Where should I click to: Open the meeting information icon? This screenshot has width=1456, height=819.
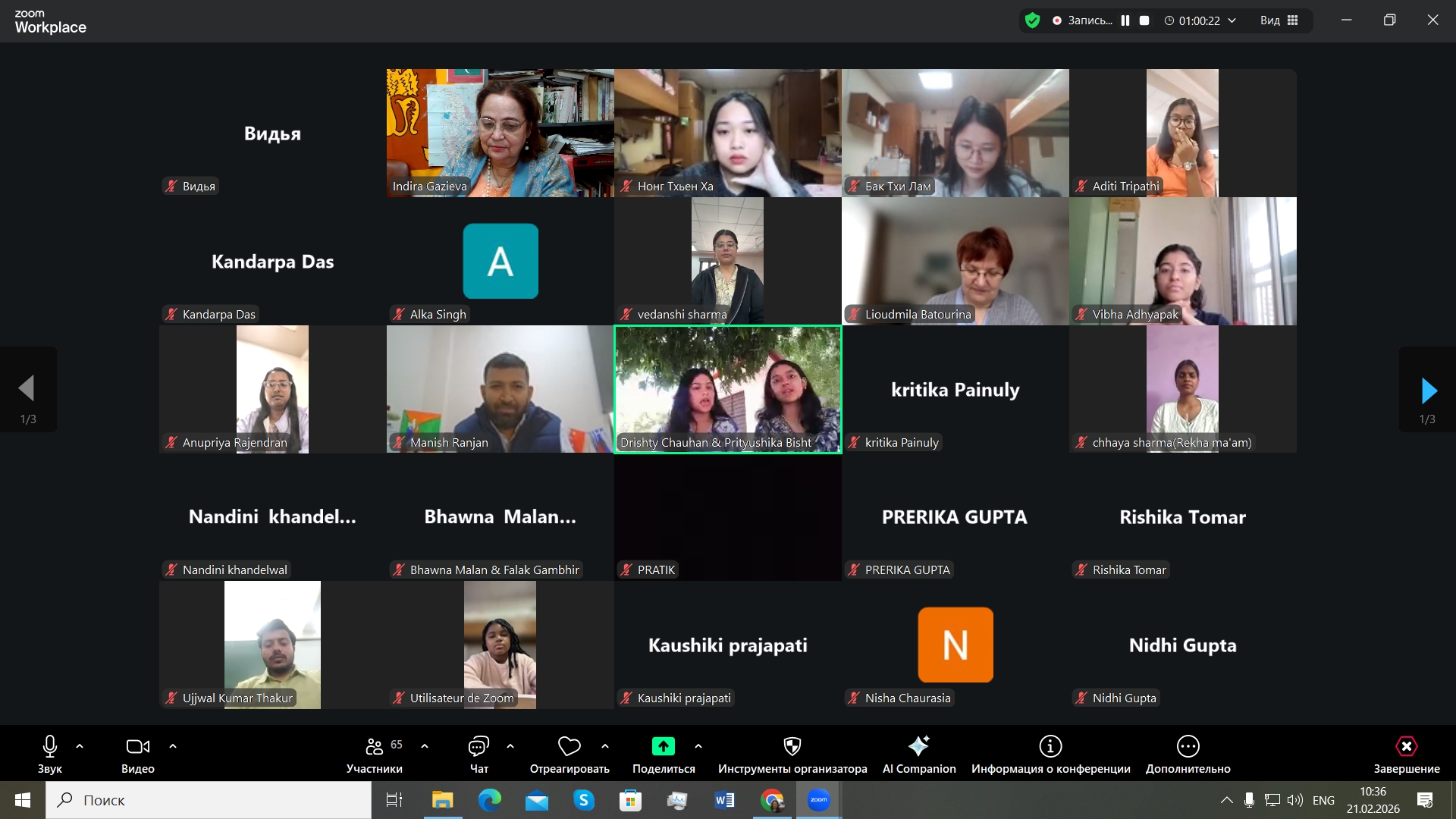tap(1050, 747)
